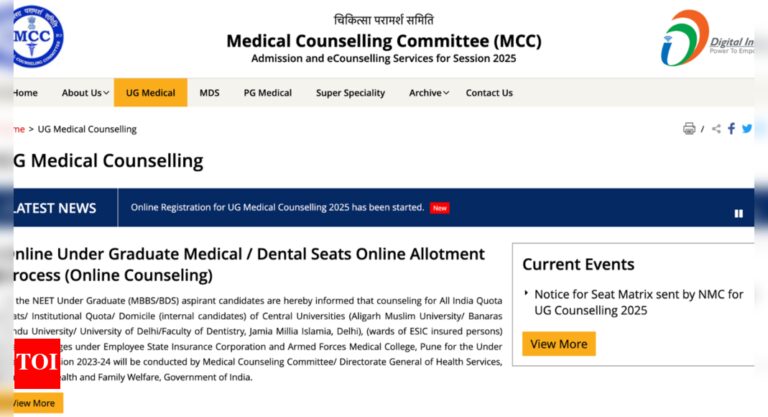
Task: Expand the Archive dropdown menu
Action: coord(429,93)
